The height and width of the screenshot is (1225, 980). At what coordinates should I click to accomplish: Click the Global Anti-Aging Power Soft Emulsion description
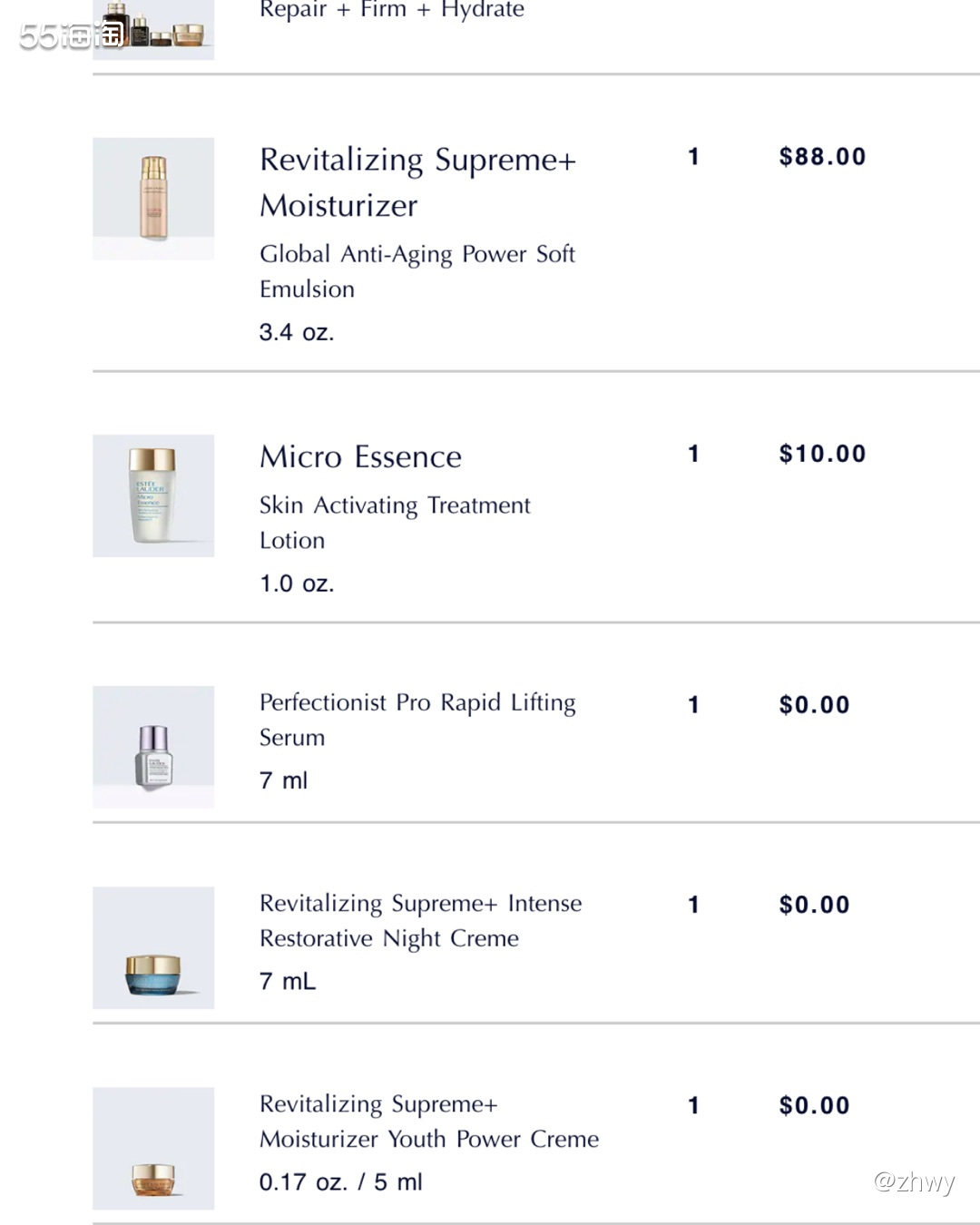417,271
